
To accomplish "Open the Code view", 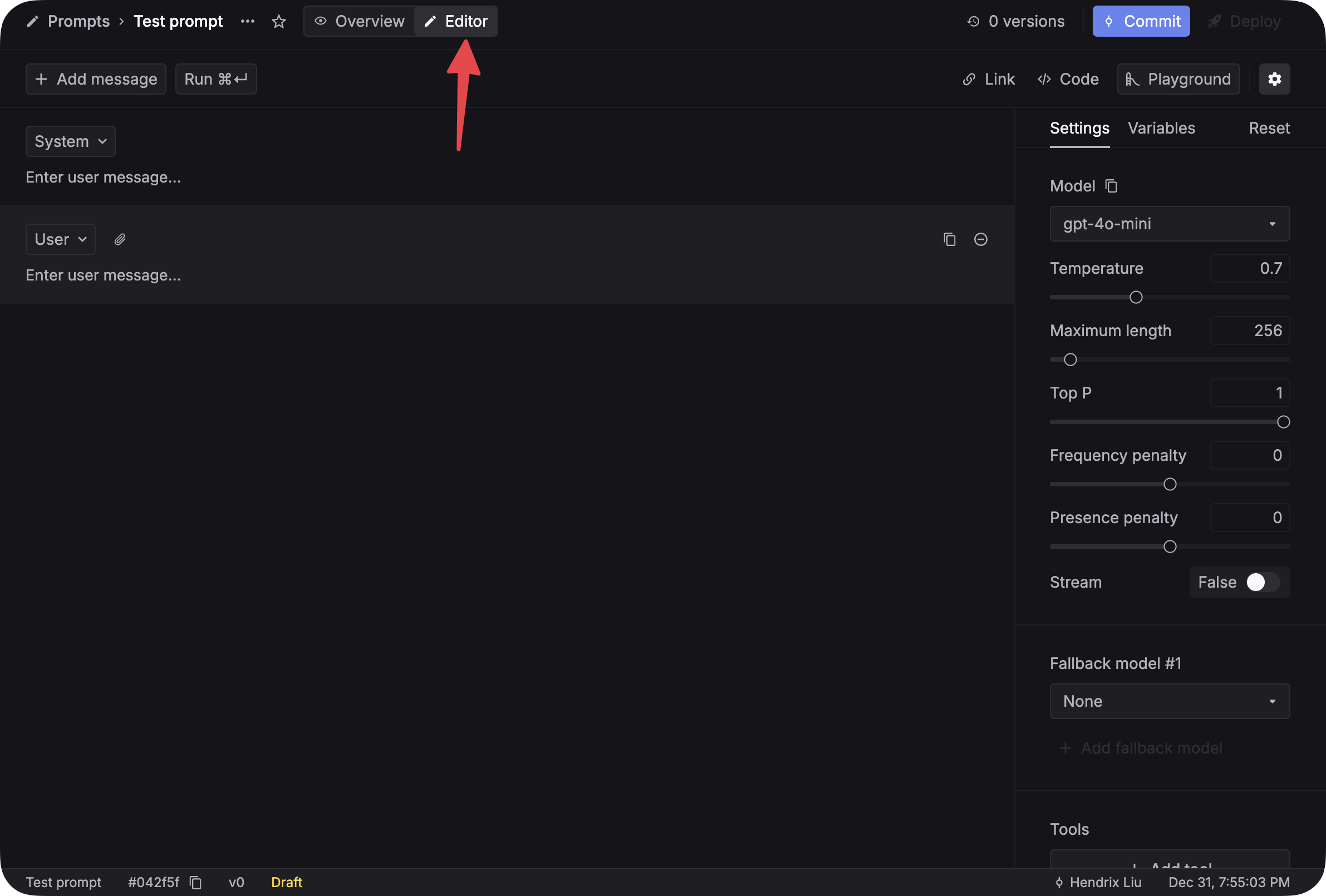I will click(1068, 78).
